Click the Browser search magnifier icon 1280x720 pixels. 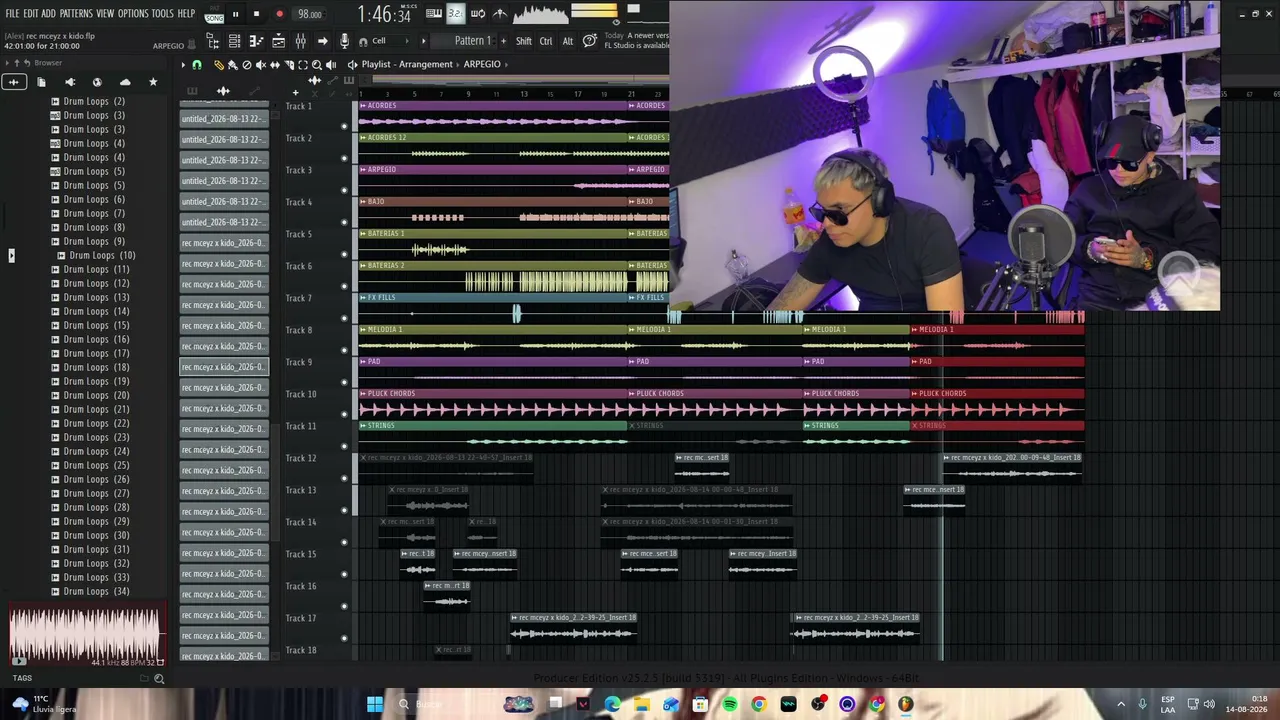[x=159, y=679]
